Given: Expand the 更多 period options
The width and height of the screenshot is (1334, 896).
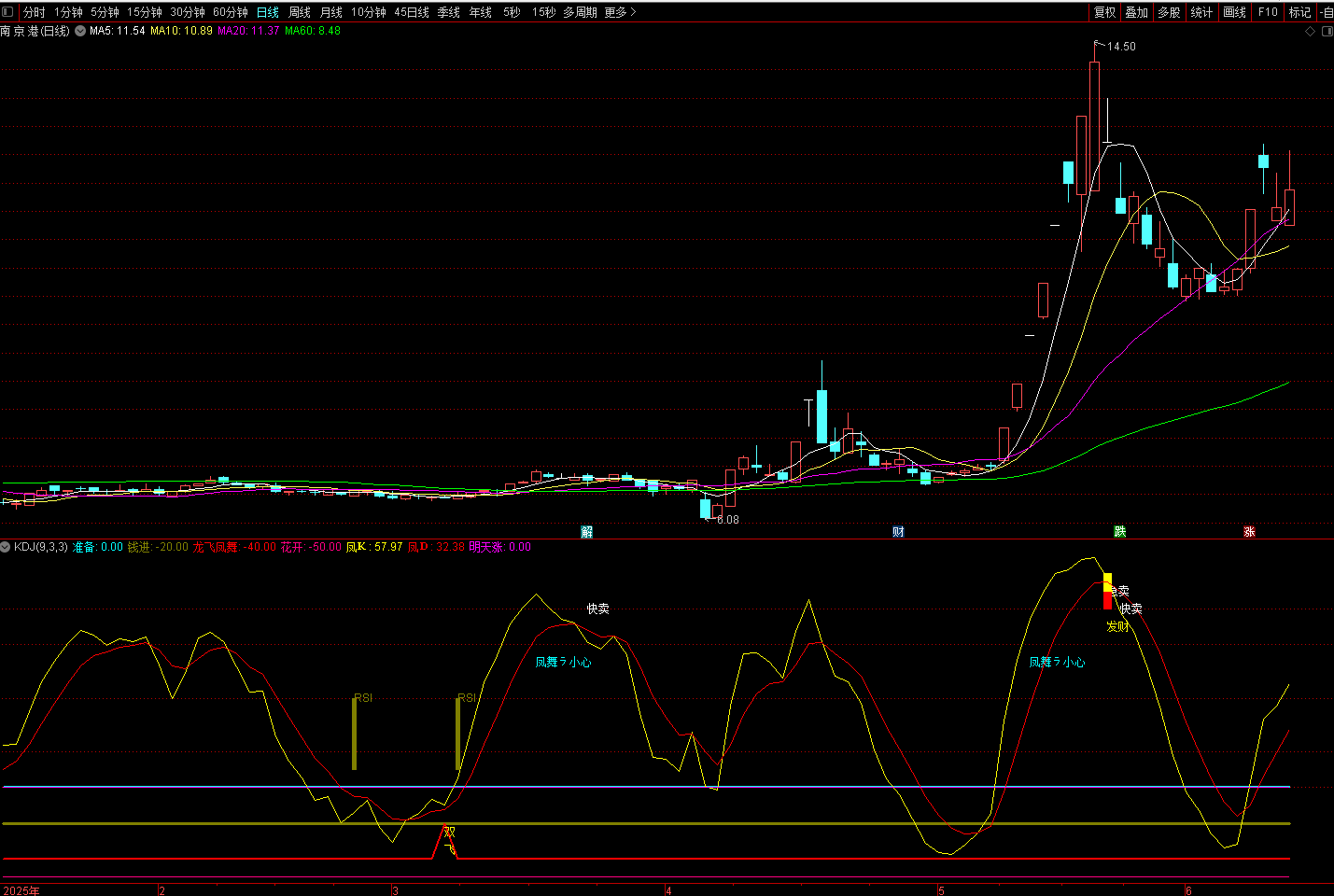Looking at the screenshot, I should click(x=621, y=12).
